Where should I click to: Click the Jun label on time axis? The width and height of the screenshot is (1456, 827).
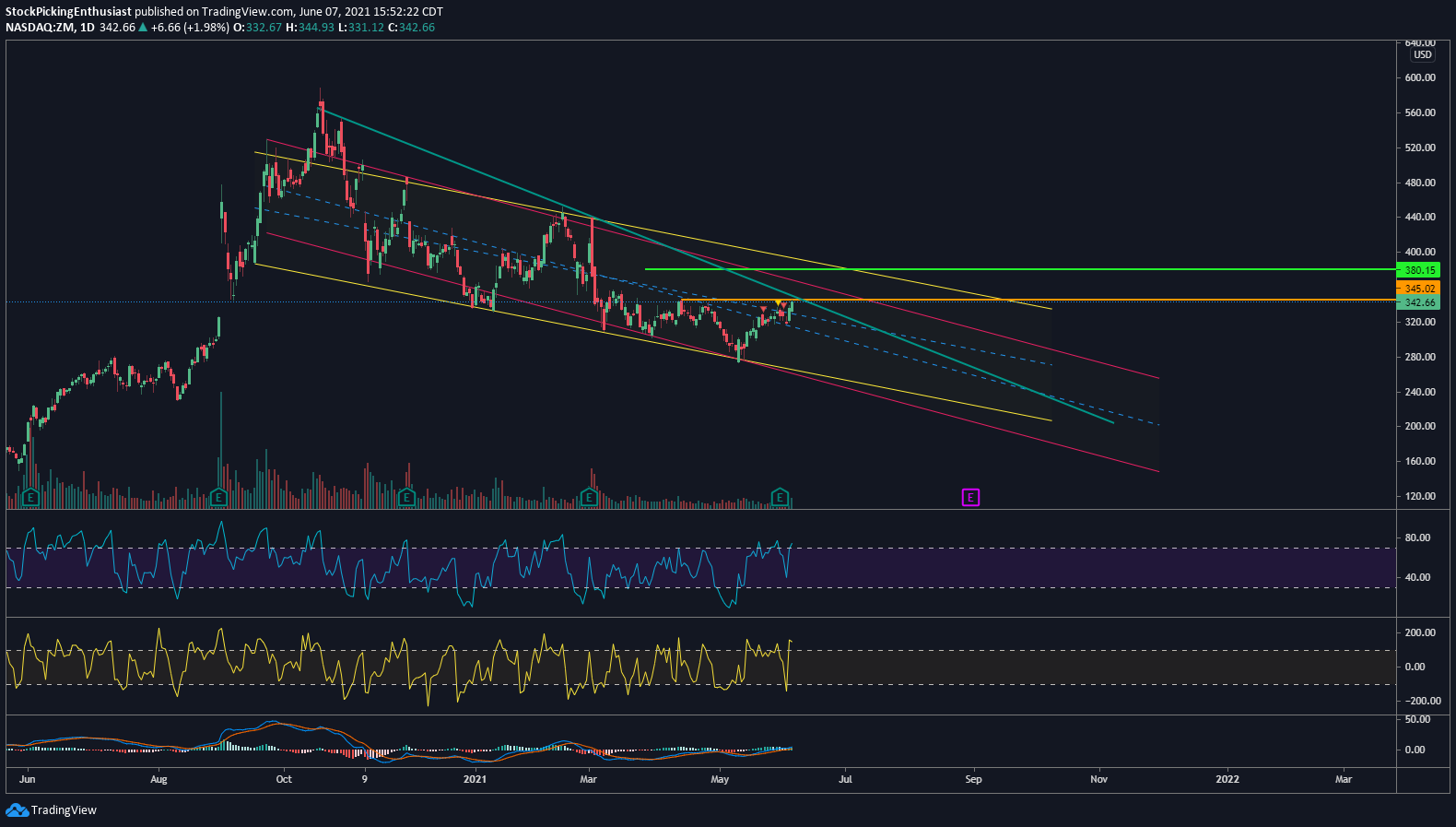point(28,779)
